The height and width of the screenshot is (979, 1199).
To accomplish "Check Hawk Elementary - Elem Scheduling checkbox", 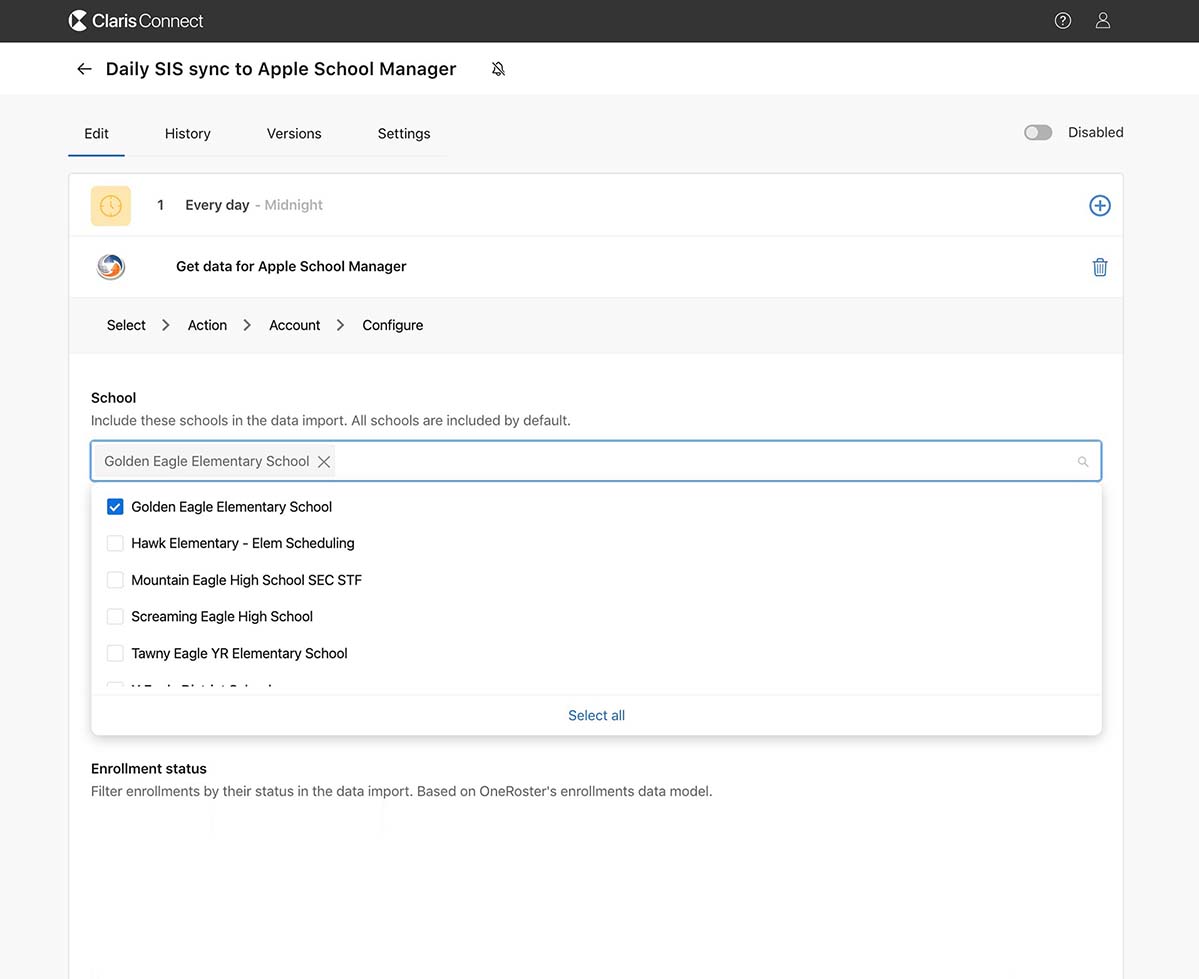I will coord(115,543).
